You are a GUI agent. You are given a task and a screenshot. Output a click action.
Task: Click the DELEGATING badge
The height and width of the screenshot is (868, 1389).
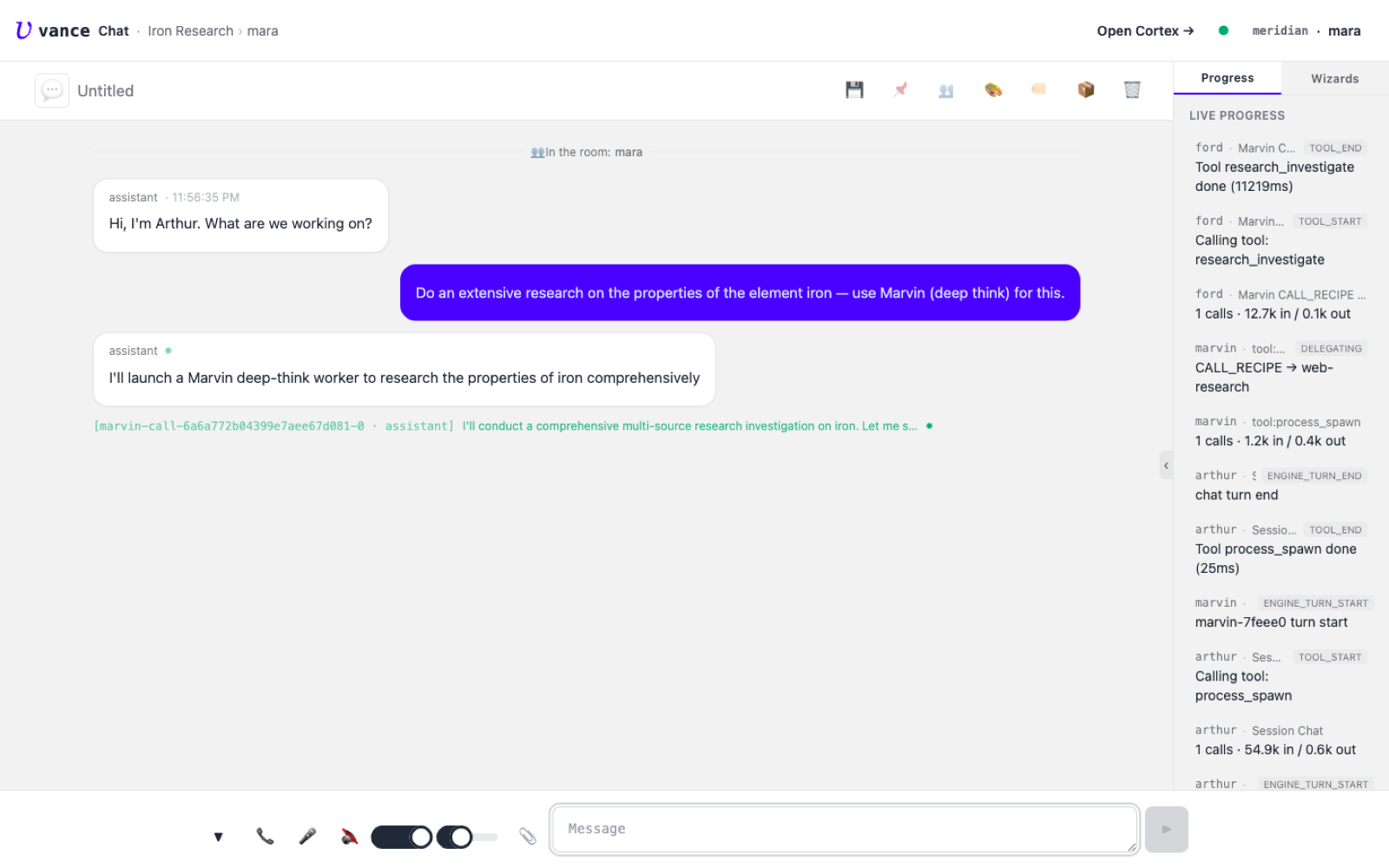1331,349
